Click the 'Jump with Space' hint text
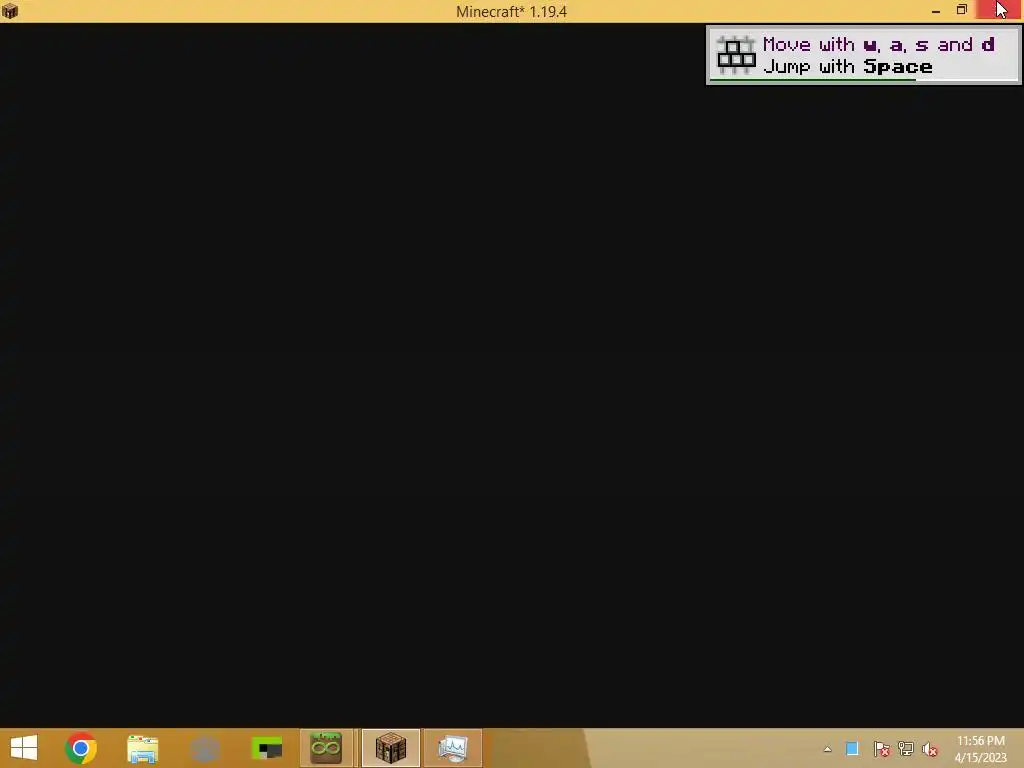Viewport: 1024px width, 768px height. [848, 67]
